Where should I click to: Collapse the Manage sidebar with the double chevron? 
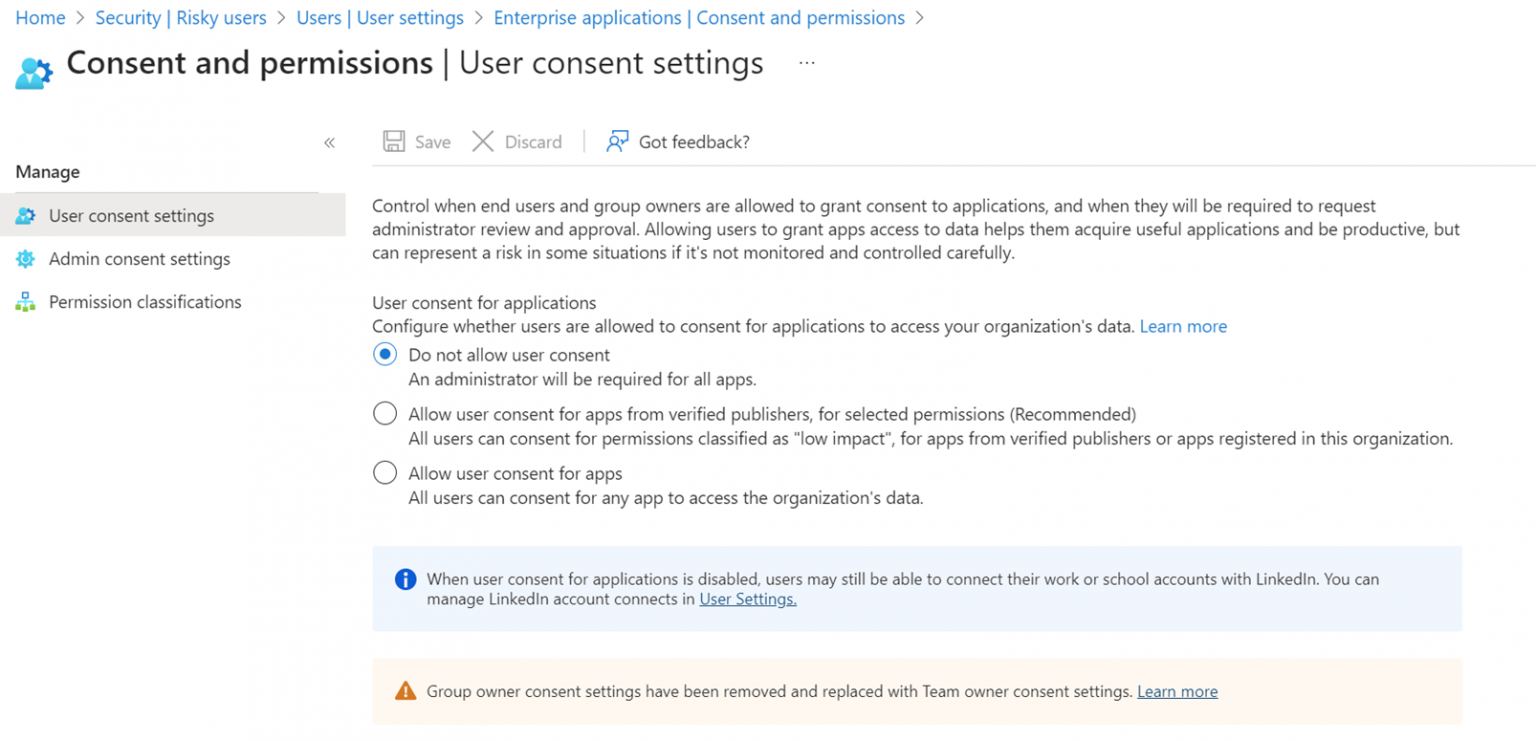[x=329, y=142]
